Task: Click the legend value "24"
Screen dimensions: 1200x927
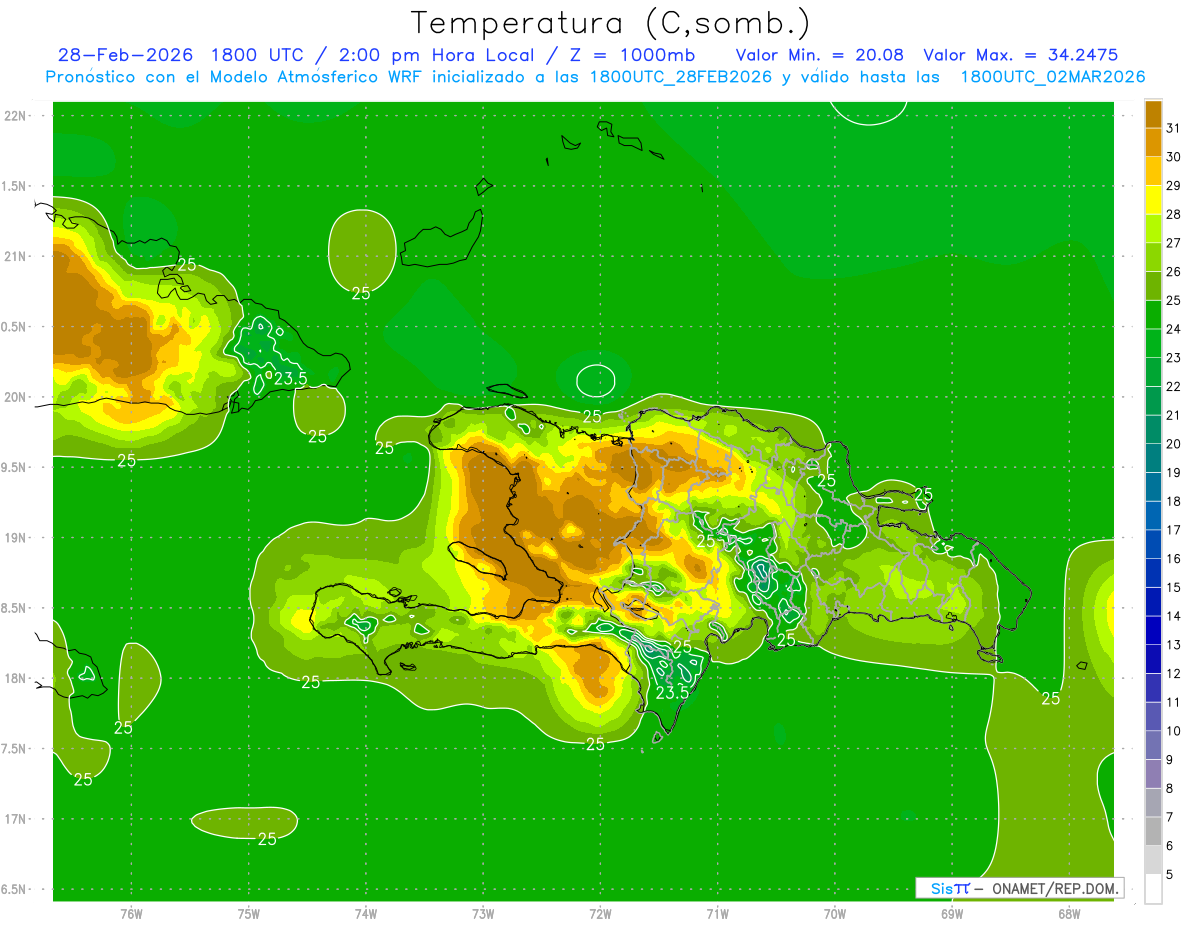Action: 1174,329
